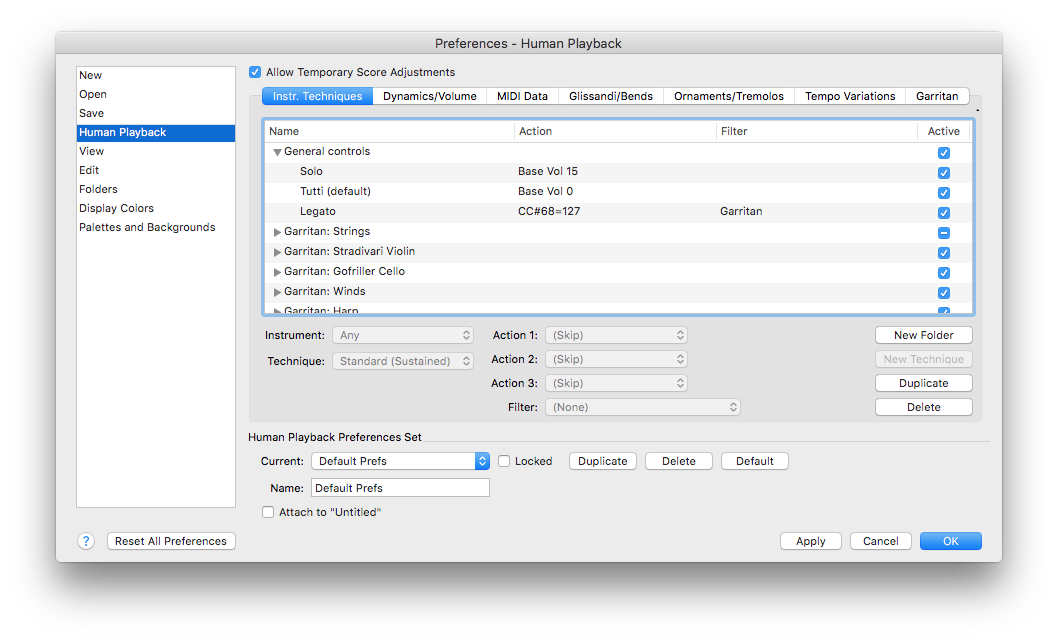Toggle Active checkbox for Legato row
The height and width of the screenshot is (642, 1058).
[944, 213]
